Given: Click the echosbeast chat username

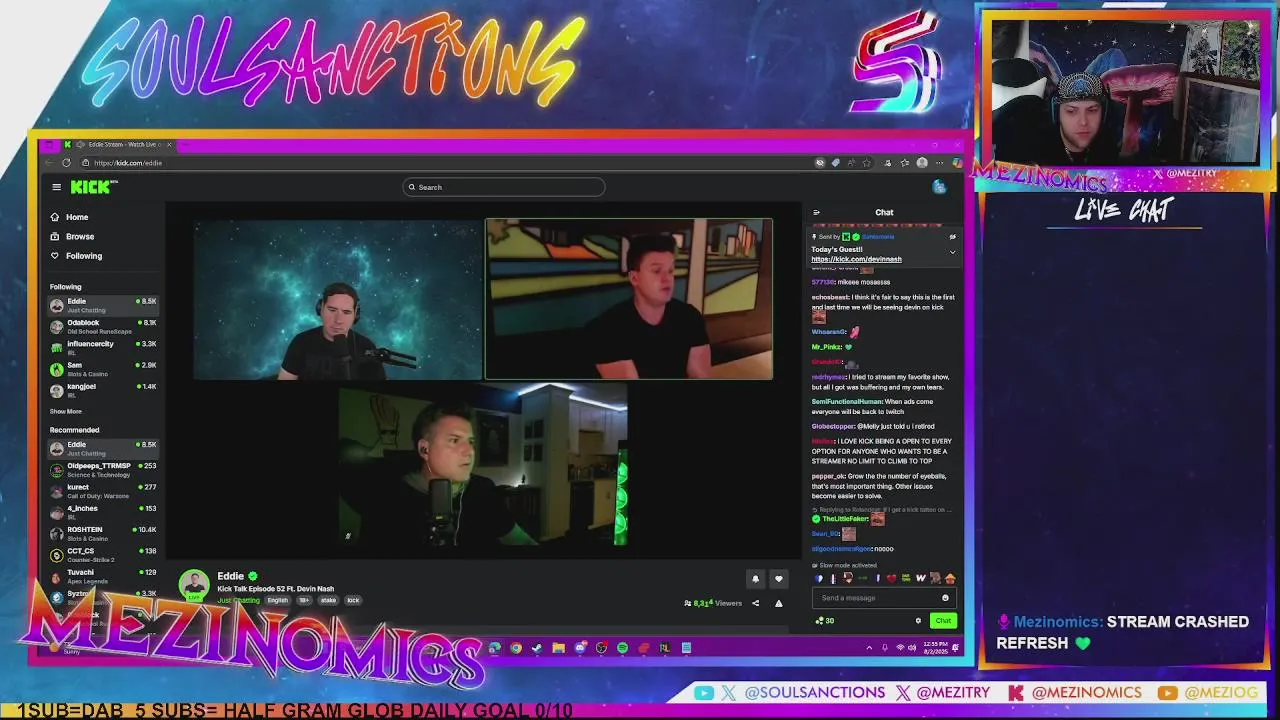Looking at the screenshot, I should [x=830, y=297].
